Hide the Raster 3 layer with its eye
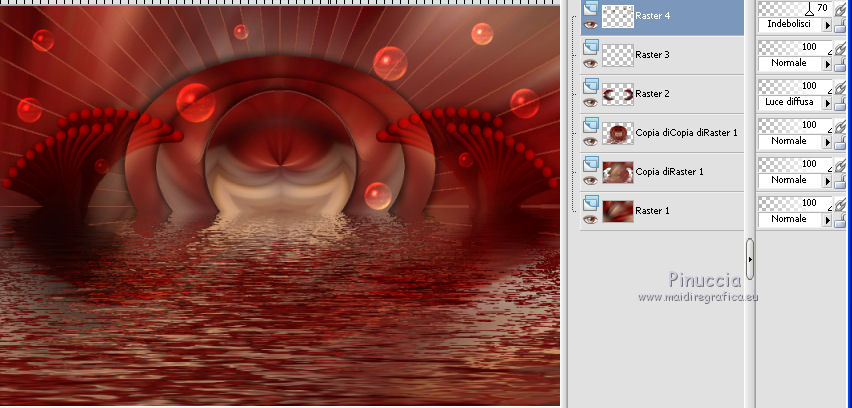This screenshot has width=852, height=408. 591,64
